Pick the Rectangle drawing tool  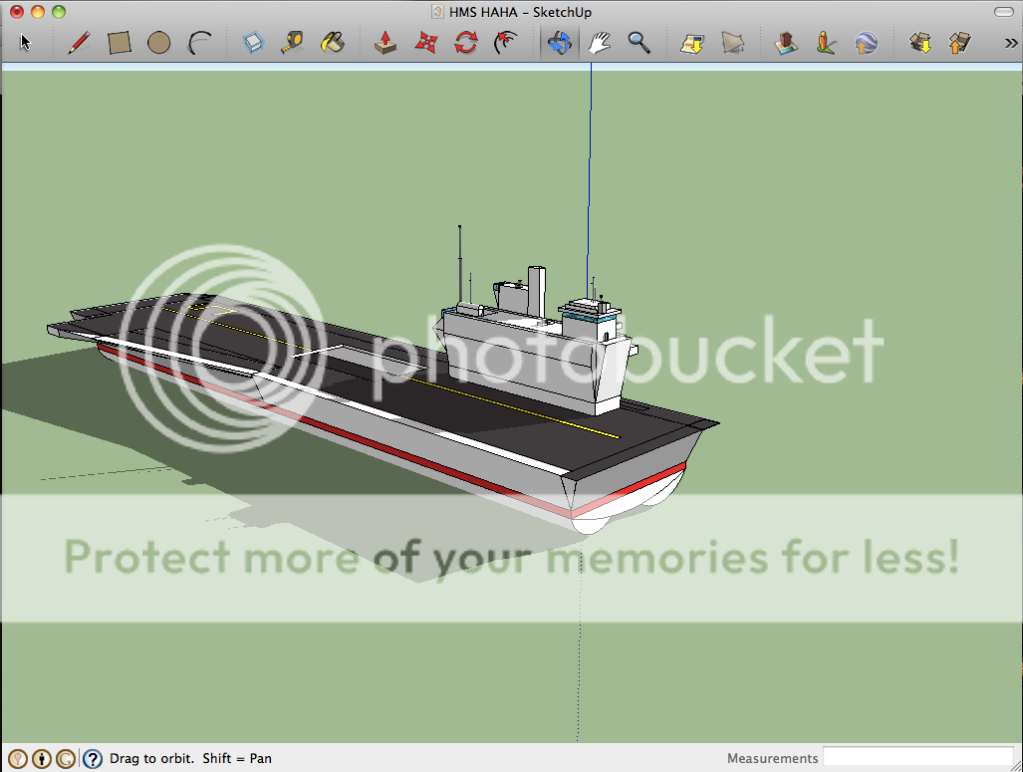tap(119, 42)
